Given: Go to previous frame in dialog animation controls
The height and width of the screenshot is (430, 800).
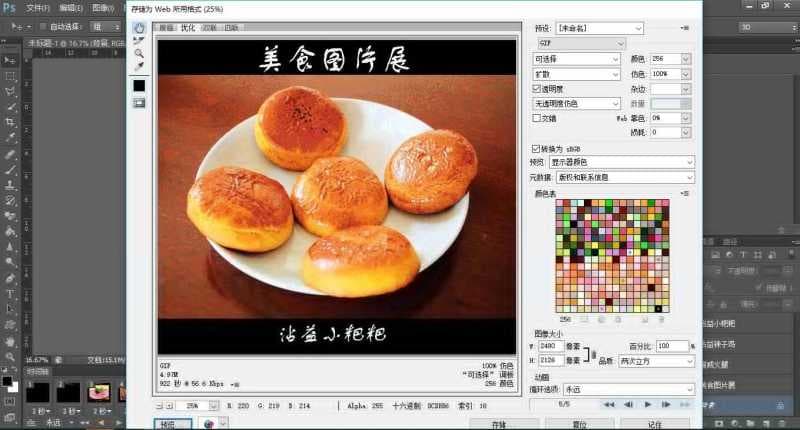Looking at the screenshot, I should [628, 404].
